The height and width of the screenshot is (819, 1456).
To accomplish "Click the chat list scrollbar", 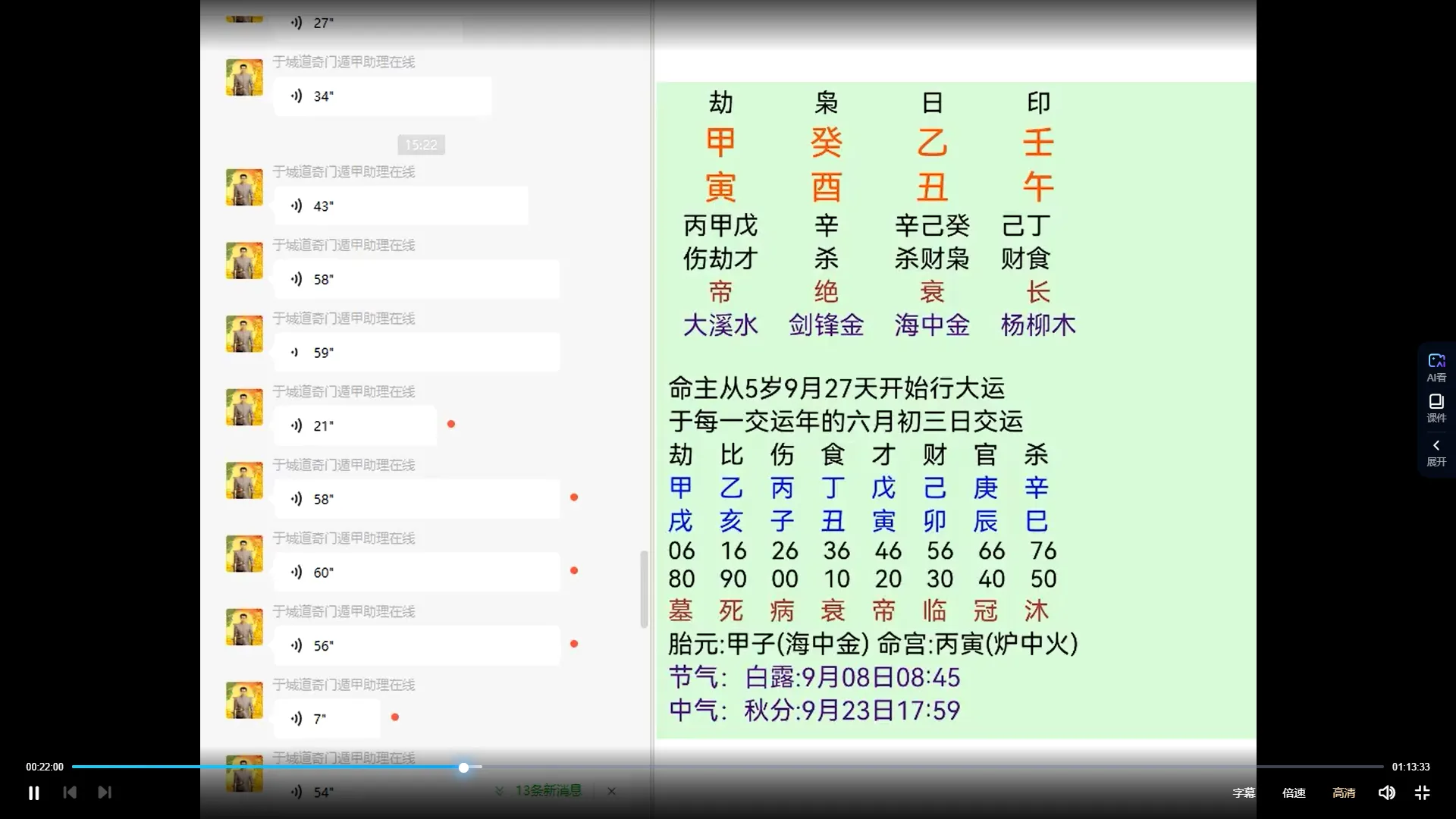I will [x=644, y=589].
